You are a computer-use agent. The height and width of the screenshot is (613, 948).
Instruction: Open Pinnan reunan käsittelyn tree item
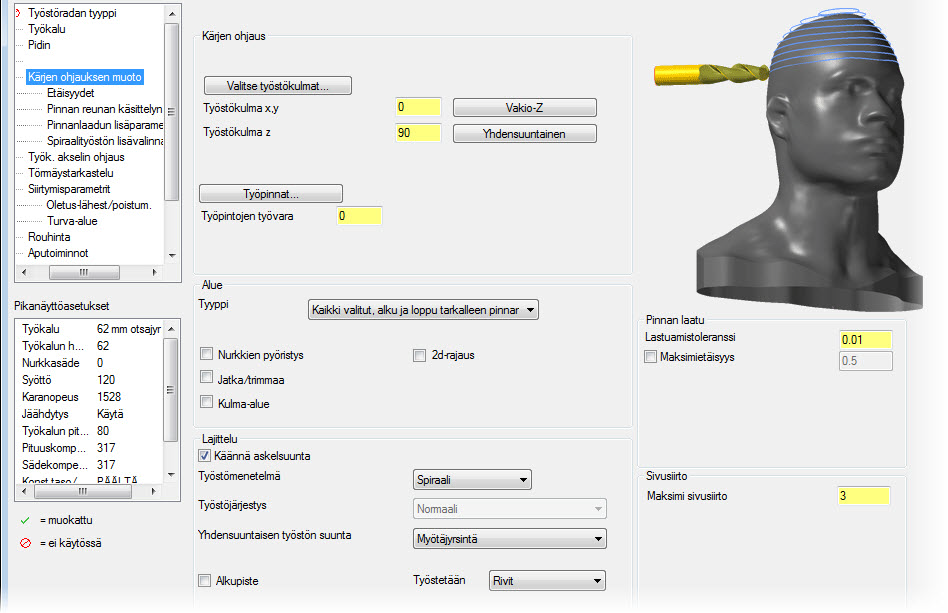click(x=105, y=109)
